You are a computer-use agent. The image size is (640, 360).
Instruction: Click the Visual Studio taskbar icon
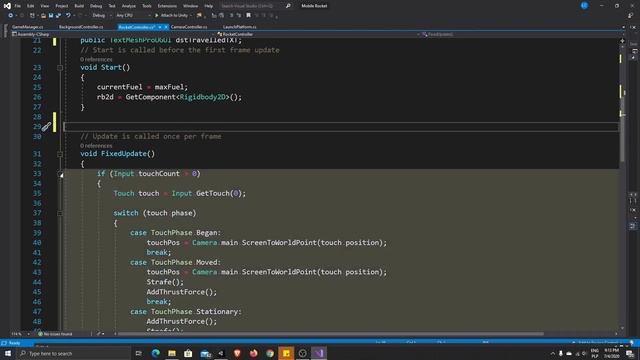click(x=319, y=353)
